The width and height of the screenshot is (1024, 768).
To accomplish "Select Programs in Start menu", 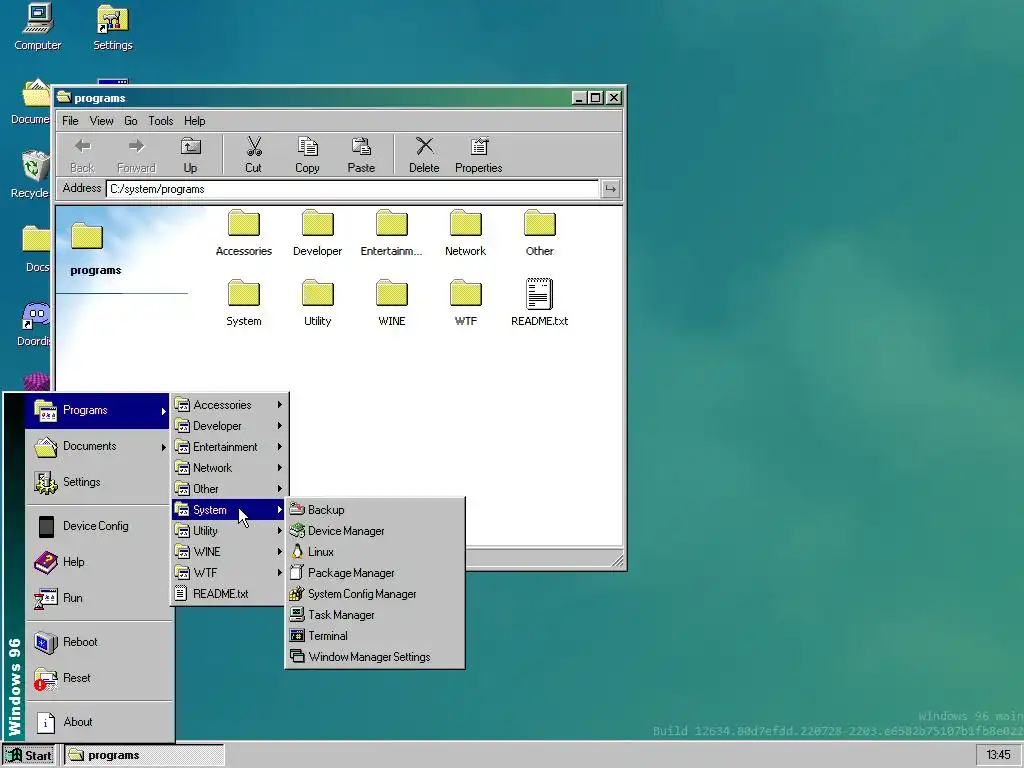I will click(x=99, y=410).
